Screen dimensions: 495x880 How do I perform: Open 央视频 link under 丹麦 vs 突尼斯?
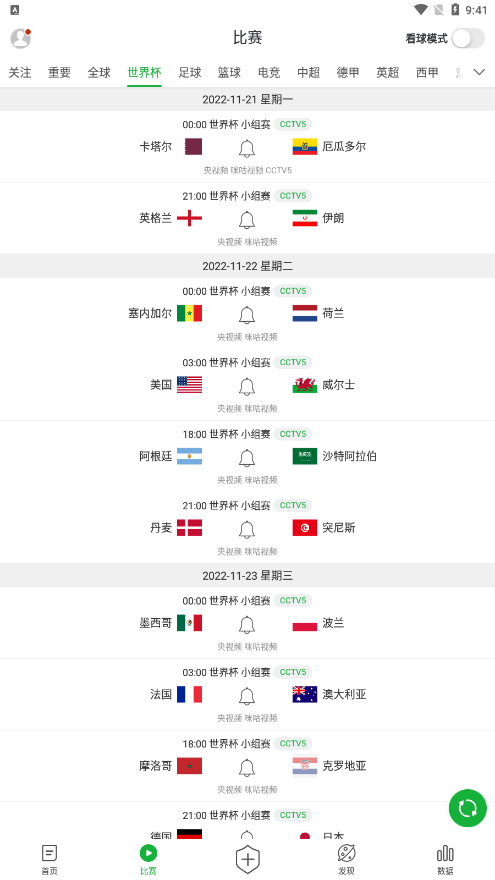coord(230,552)
